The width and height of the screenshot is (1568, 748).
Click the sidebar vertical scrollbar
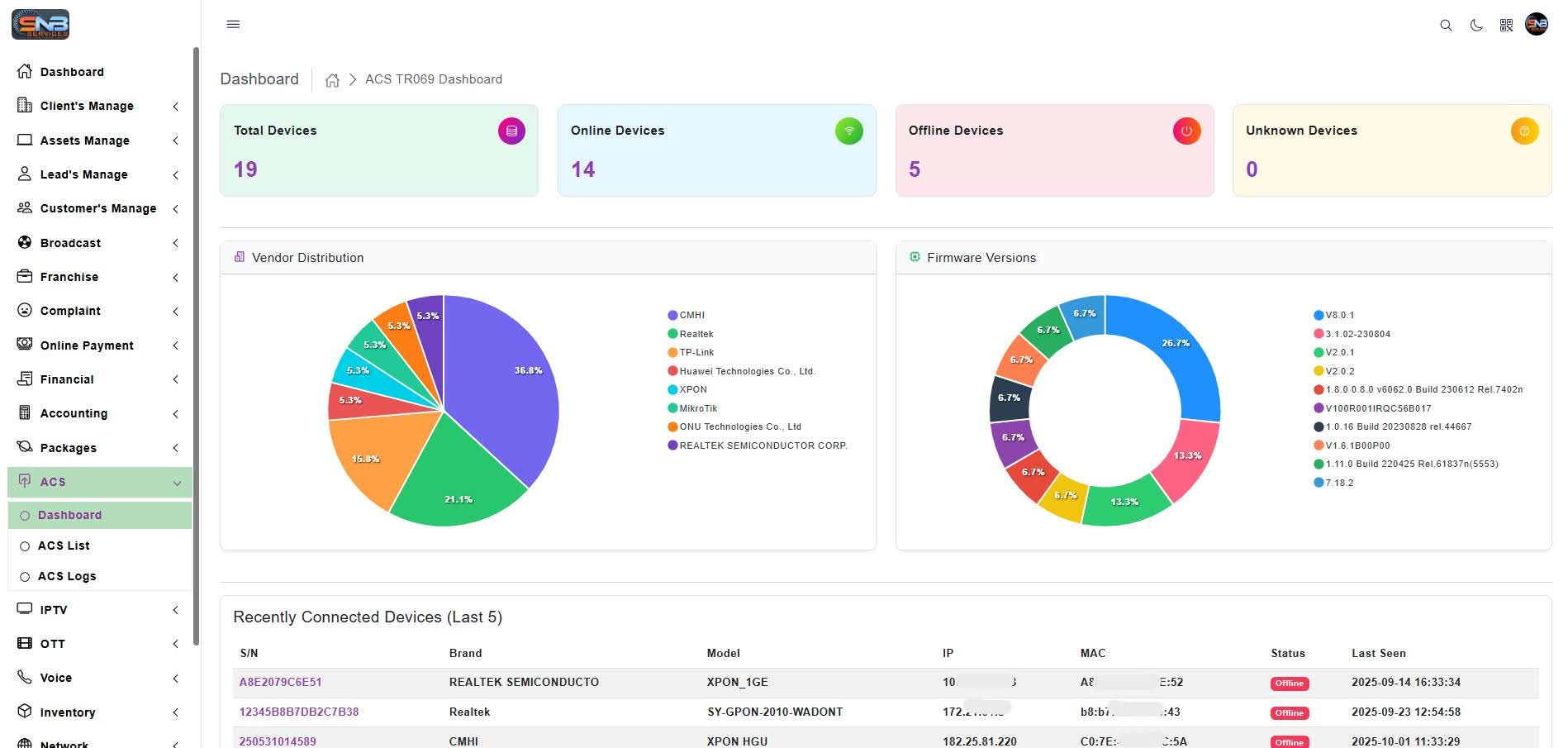point(196,347)
